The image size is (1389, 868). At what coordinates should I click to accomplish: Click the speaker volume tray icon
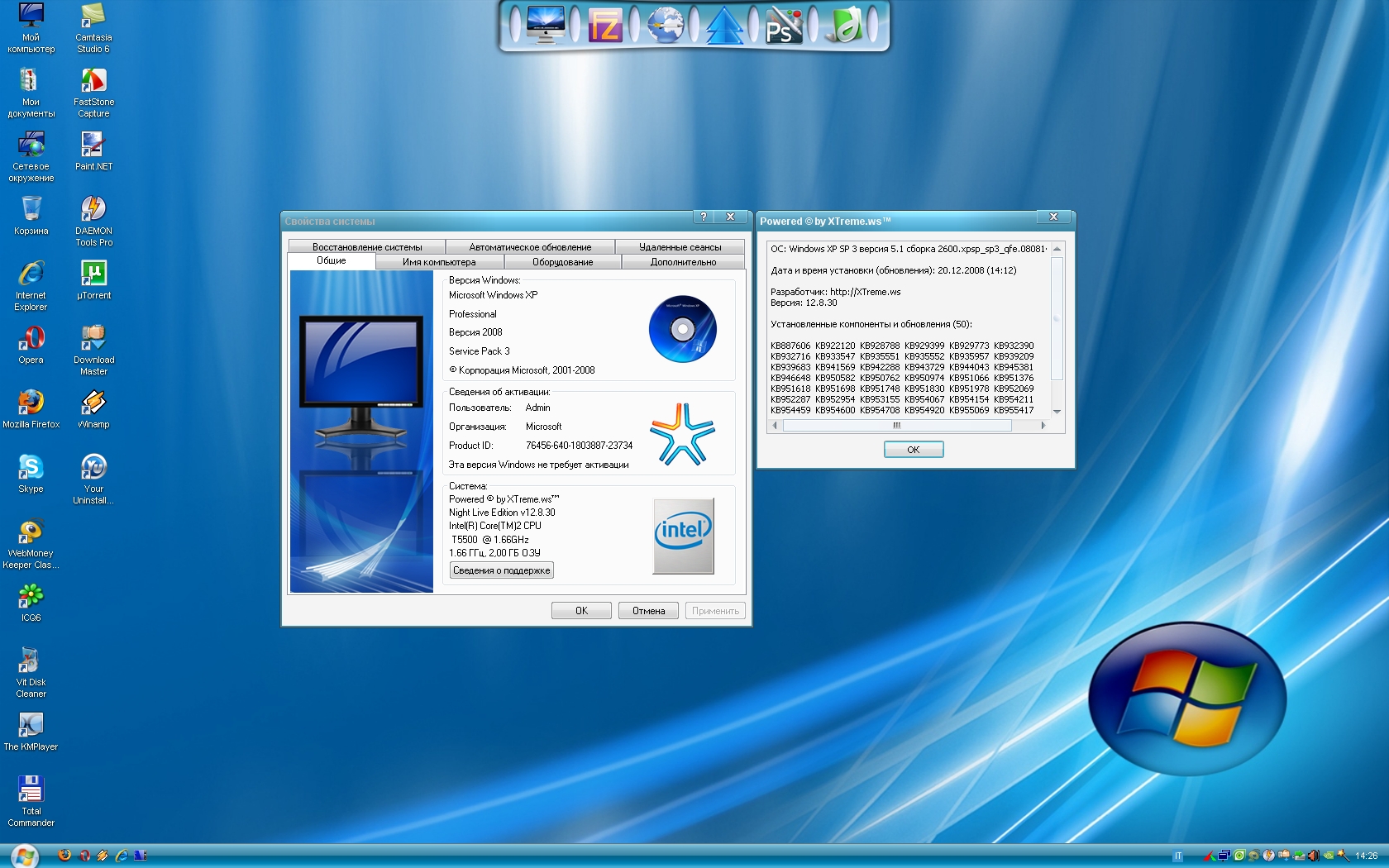click(1313, 856)
